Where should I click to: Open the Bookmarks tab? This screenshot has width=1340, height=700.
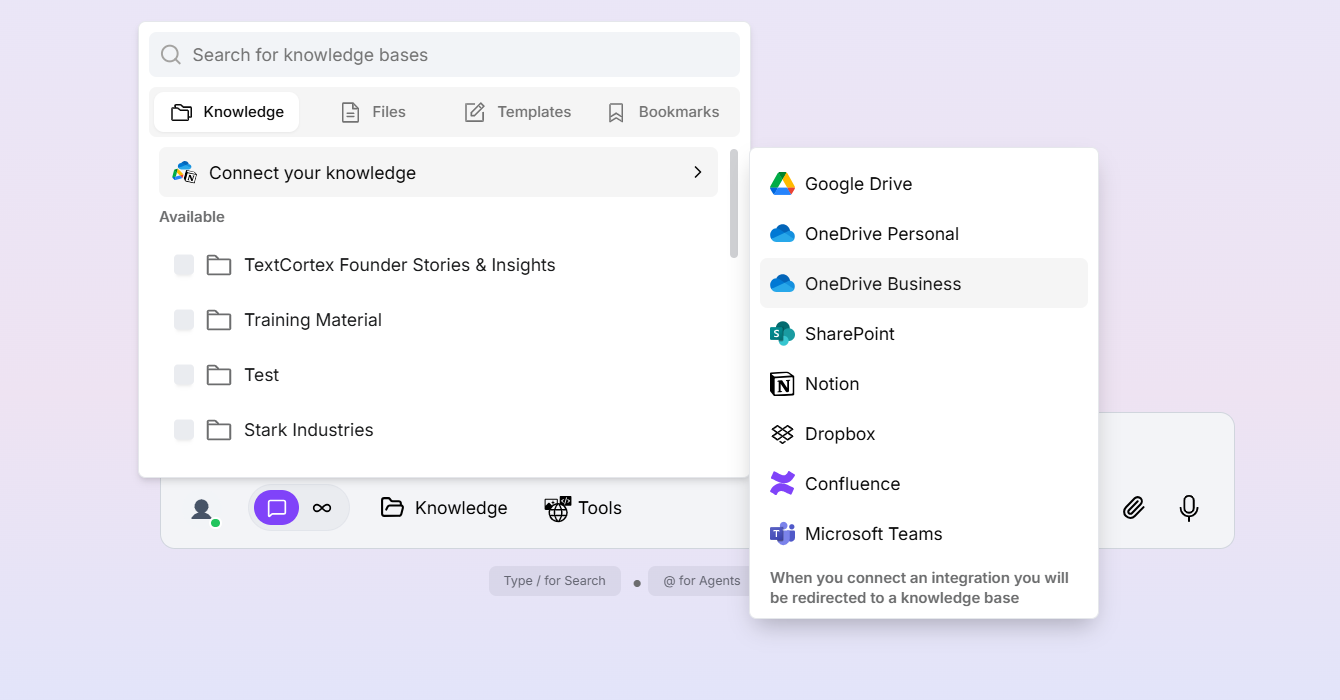click(663, 111)
